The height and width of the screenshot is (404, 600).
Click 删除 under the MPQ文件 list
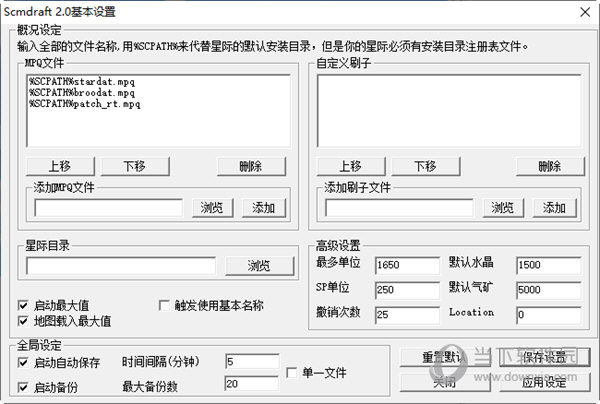pyautogui.click(x=251, y=166)
